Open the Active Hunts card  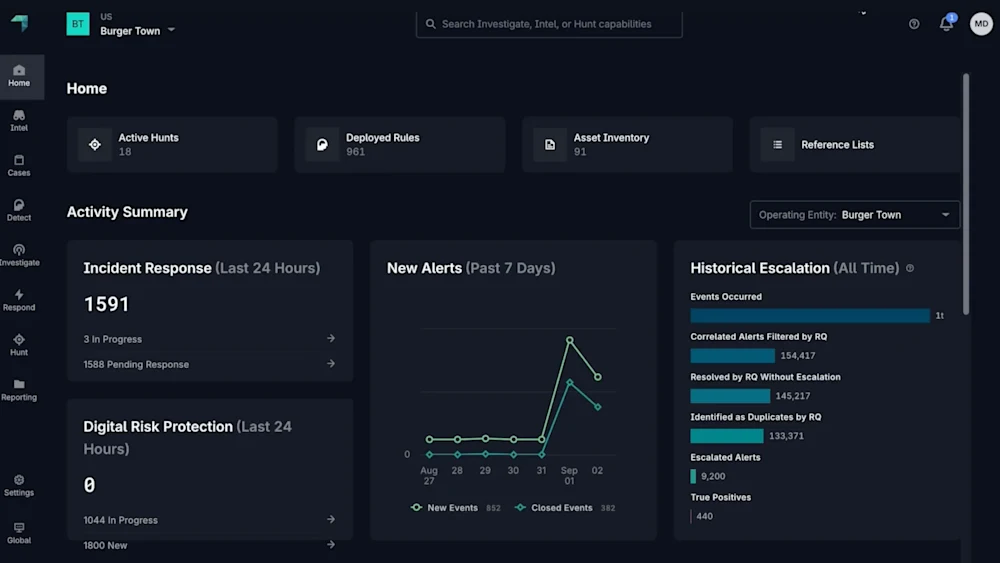pyautogui.click(x=172, y=145)
